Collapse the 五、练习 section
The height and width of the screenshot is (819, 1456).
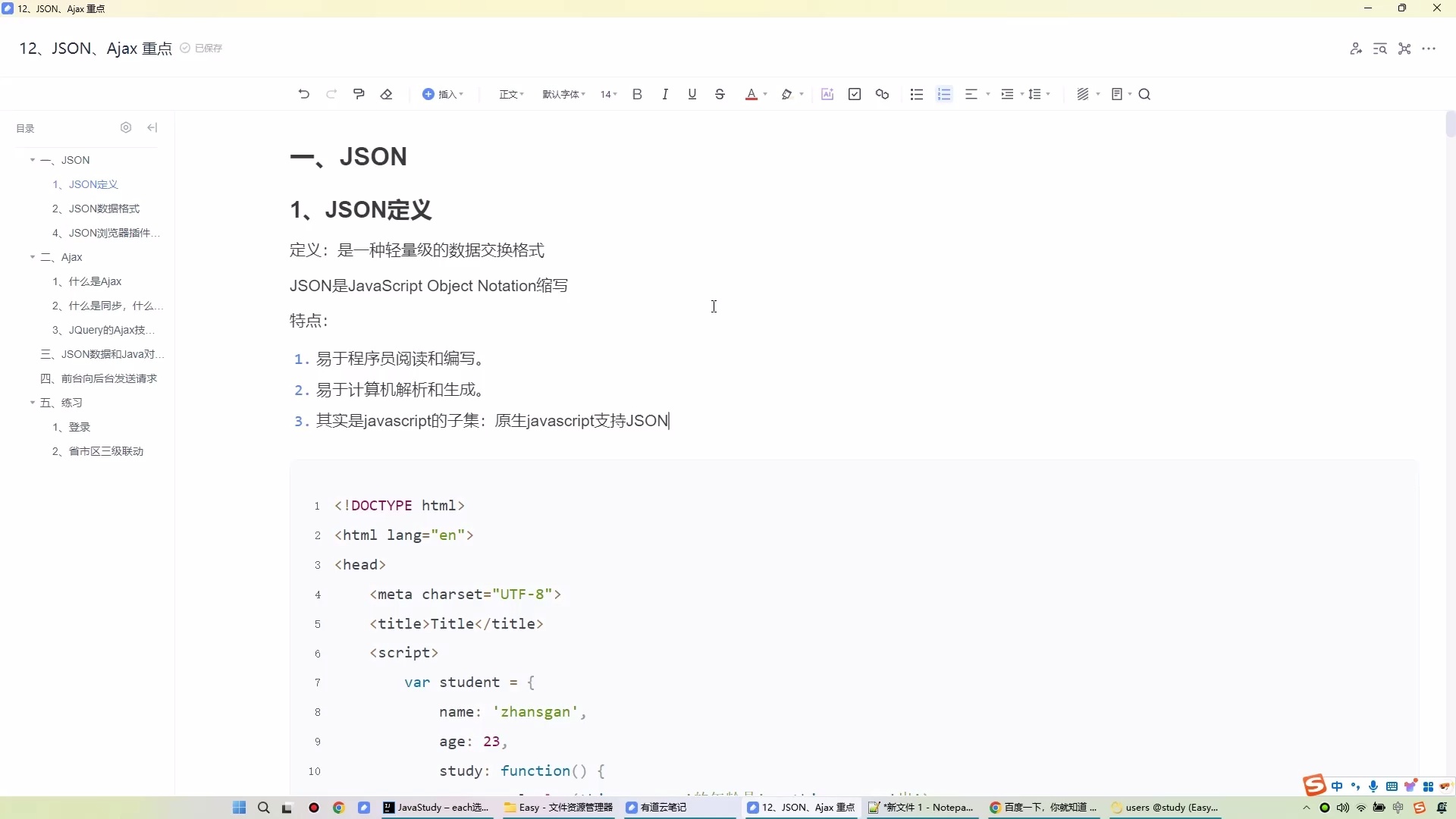33,402
